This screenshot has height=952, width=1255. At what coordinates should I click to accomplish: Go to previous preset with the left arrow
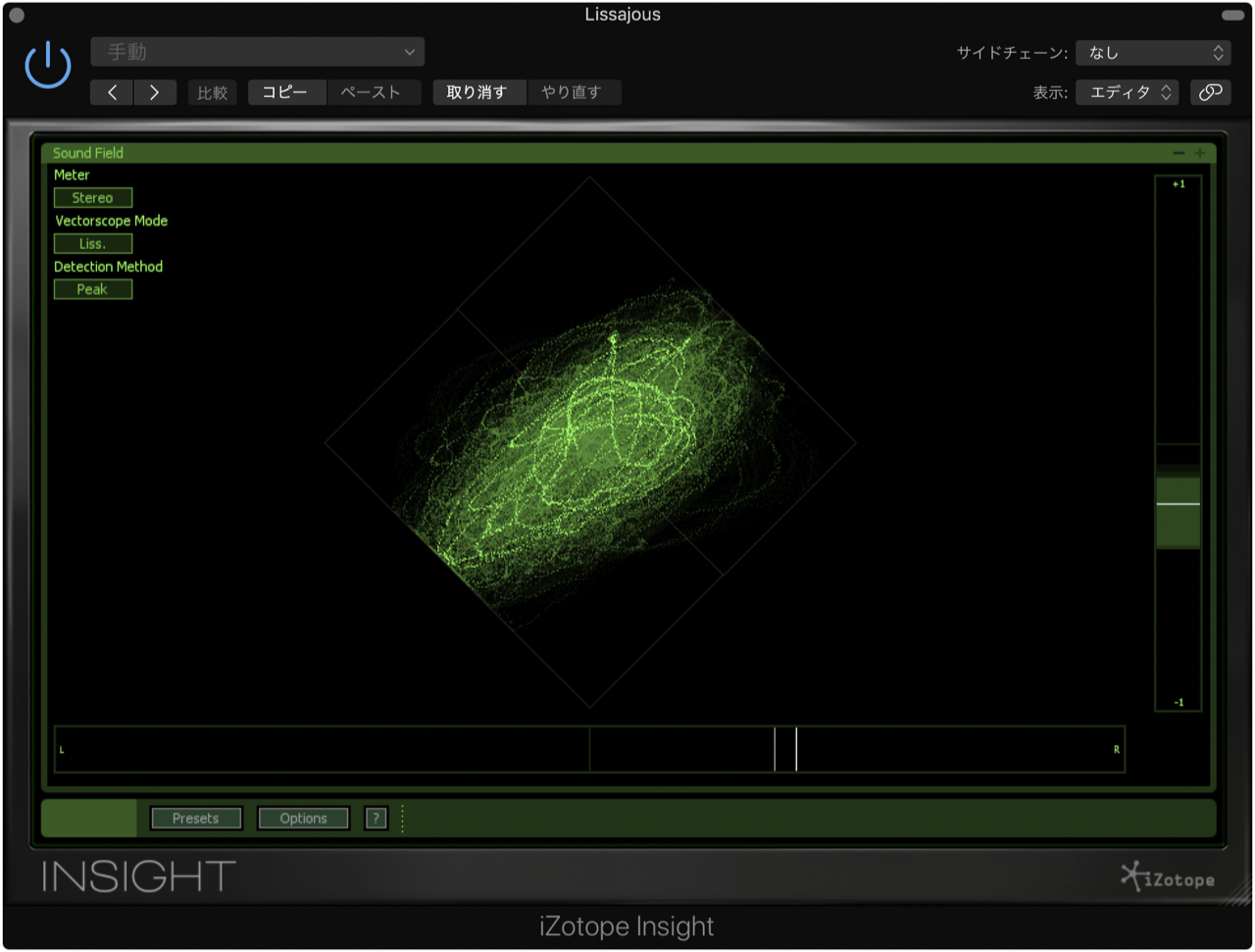tap(111, 91)
